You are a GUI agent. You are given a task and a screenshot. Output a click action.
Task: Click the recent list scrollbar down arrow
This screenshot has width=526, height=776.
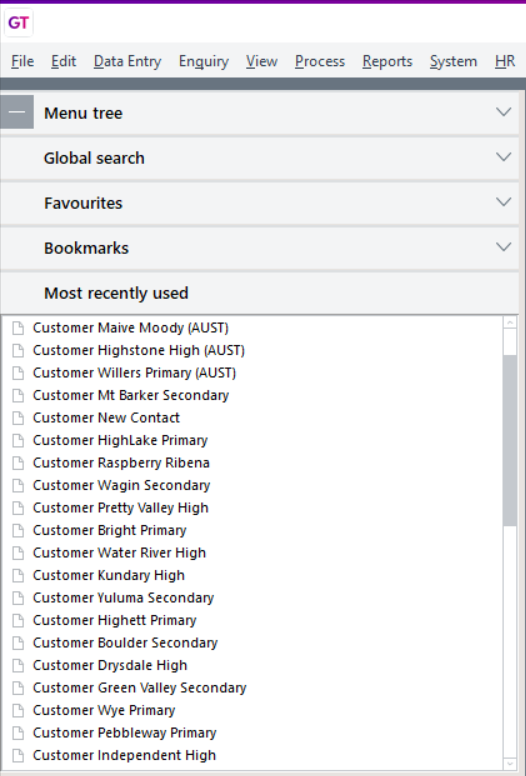(510, 764)
